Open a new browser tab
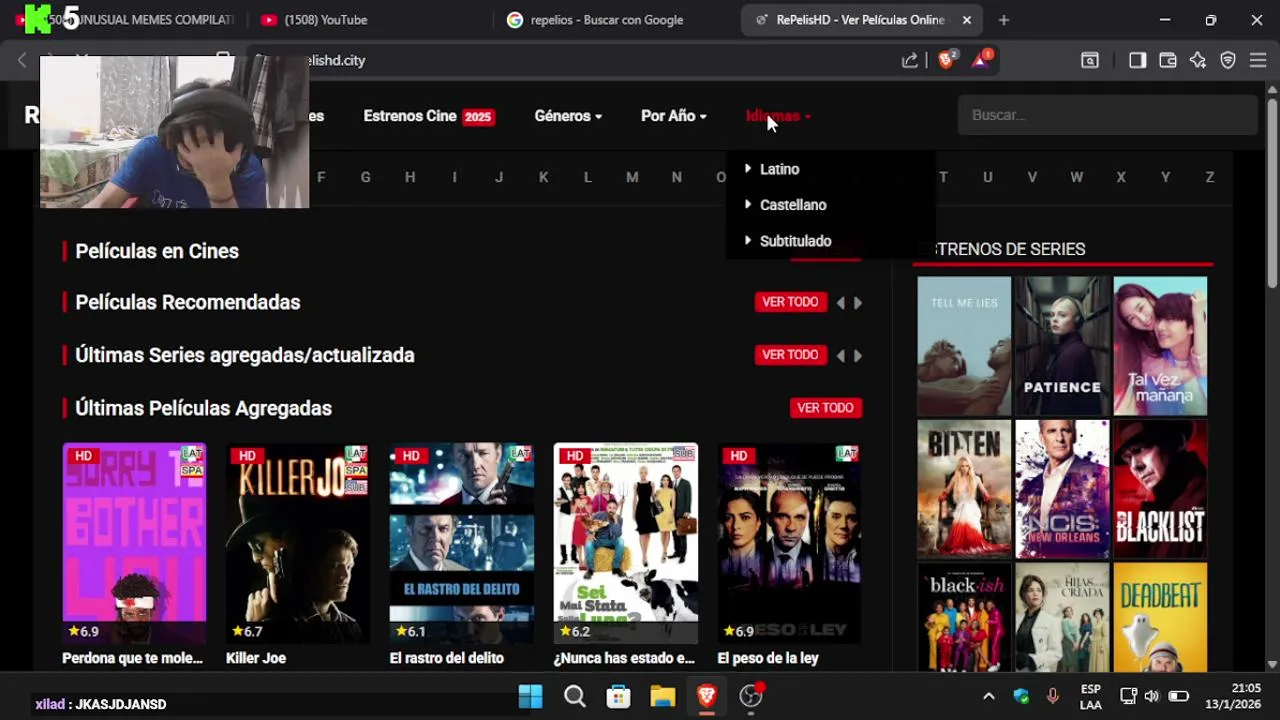This screenshot has height=720, width=1280. coord(1004,20)
